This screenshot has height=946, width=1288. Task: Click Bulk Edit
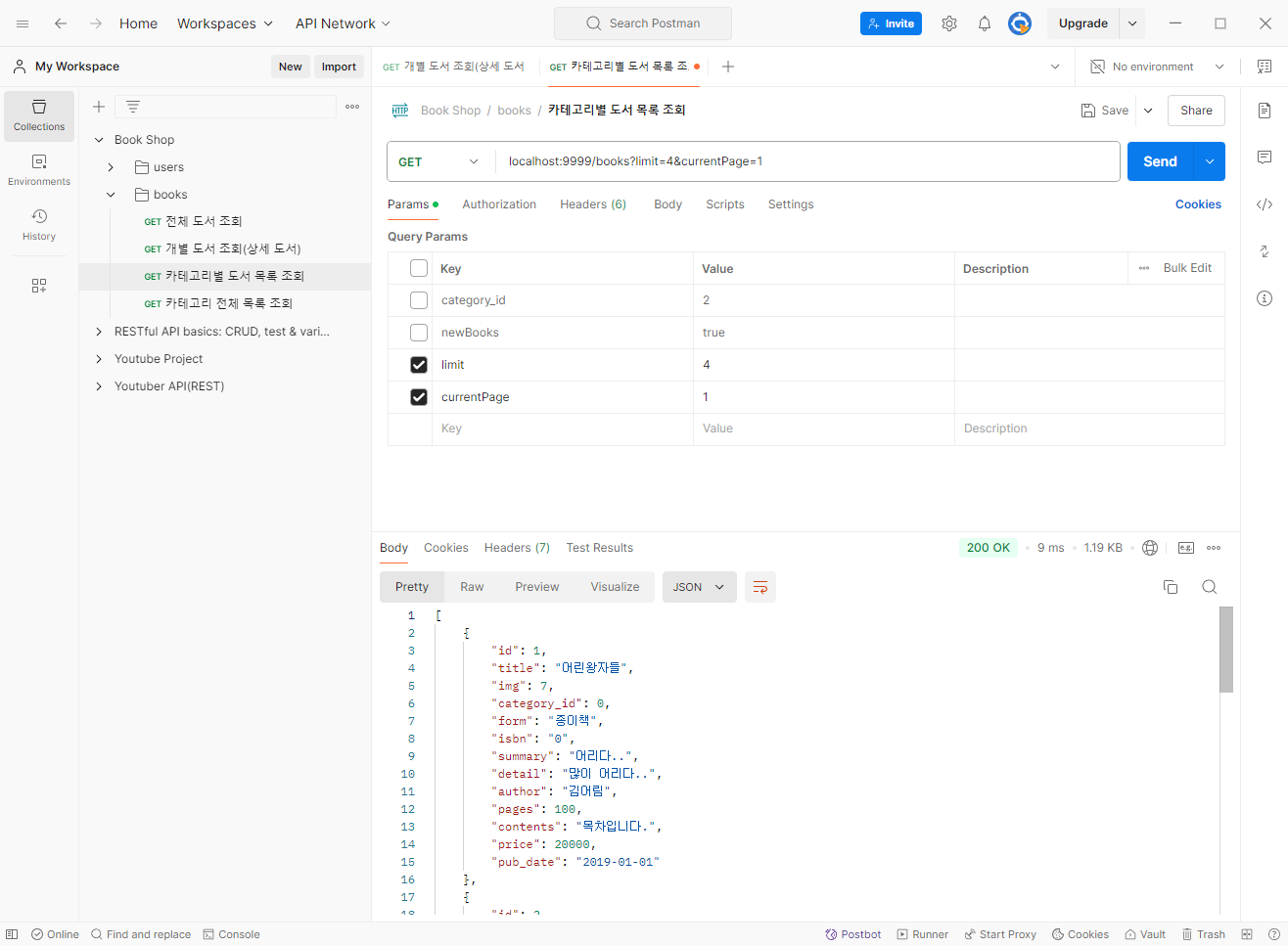tap(1187, 268)
